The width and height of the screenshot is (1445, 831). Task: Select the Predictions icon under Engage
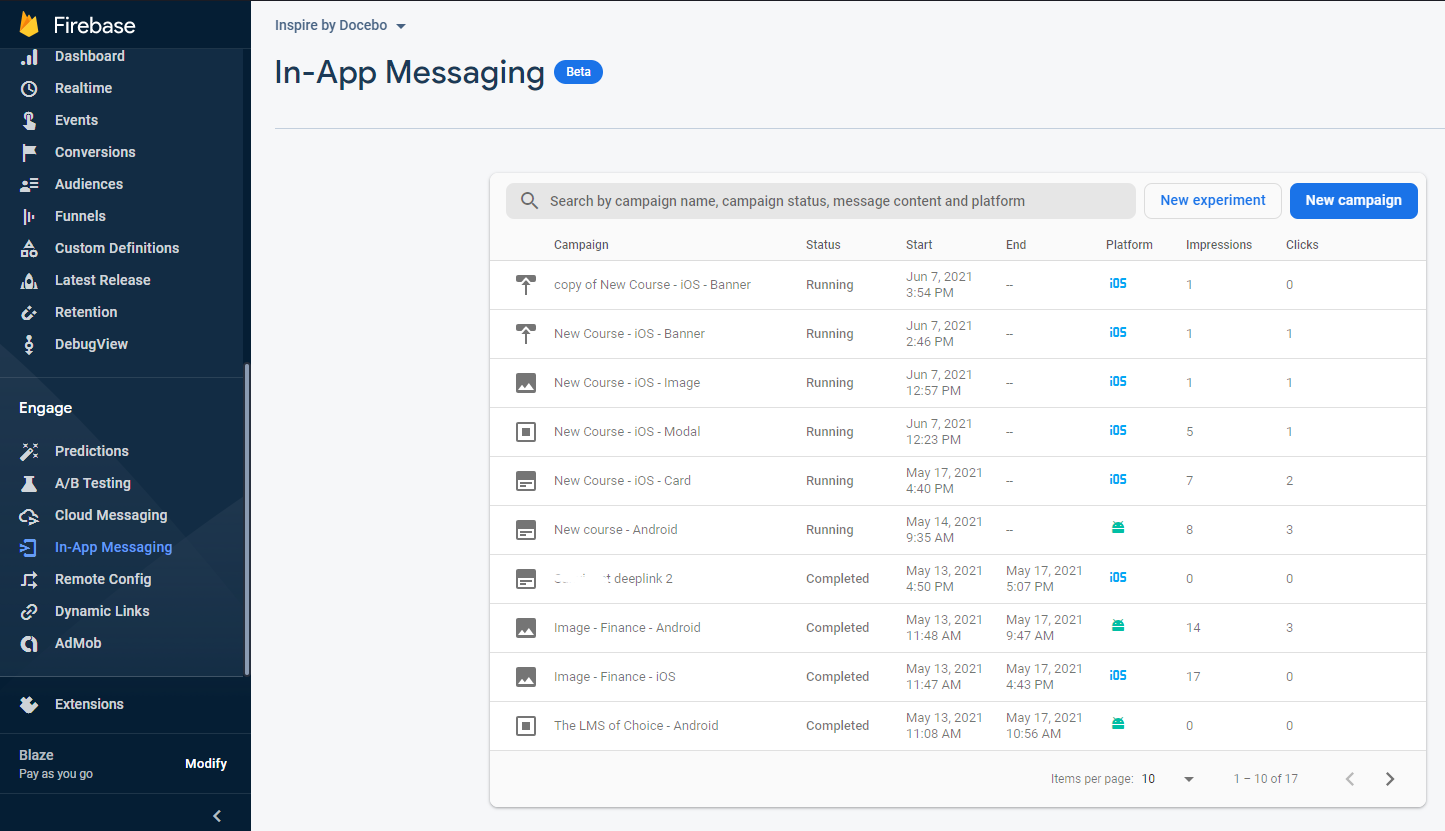click(30, 451)
